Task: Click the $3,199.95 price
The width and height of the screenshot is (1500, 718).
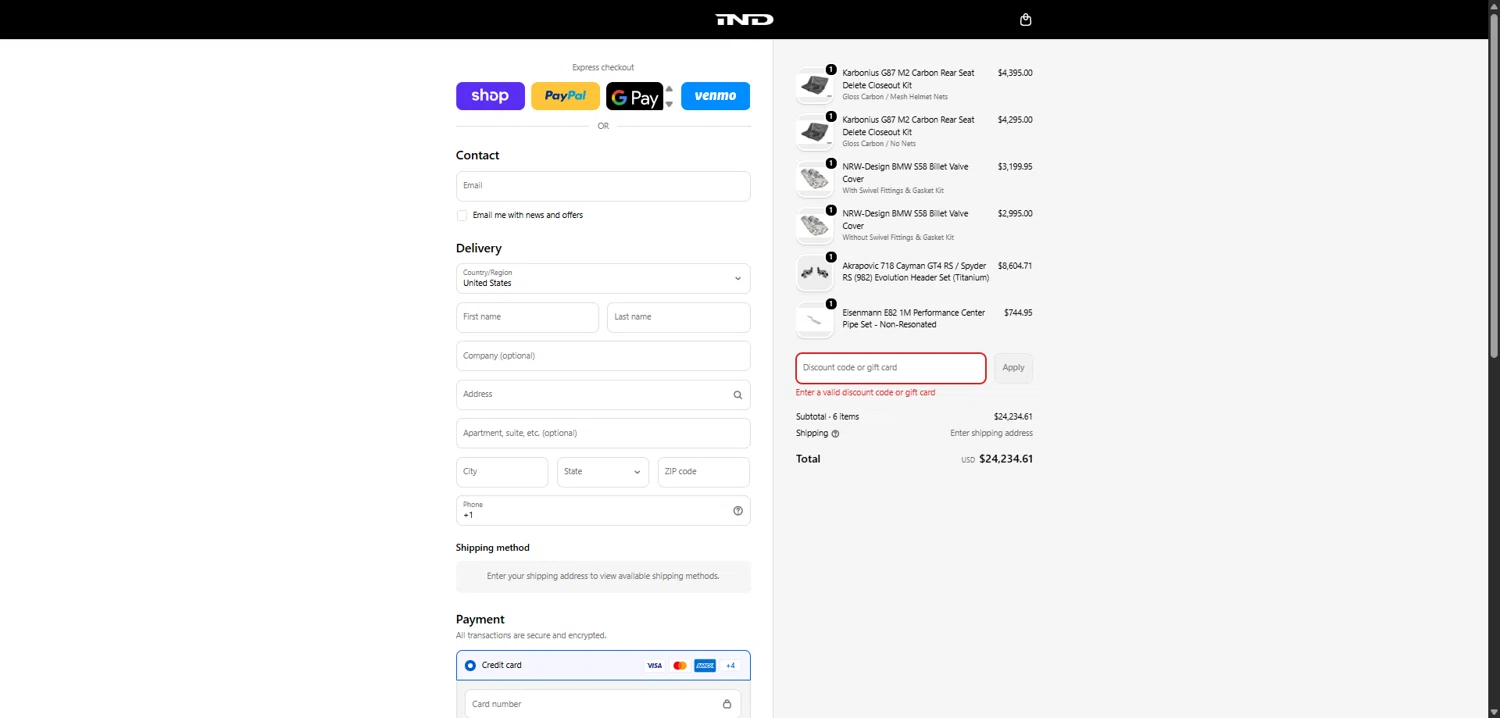Action: coord(1015,167)
